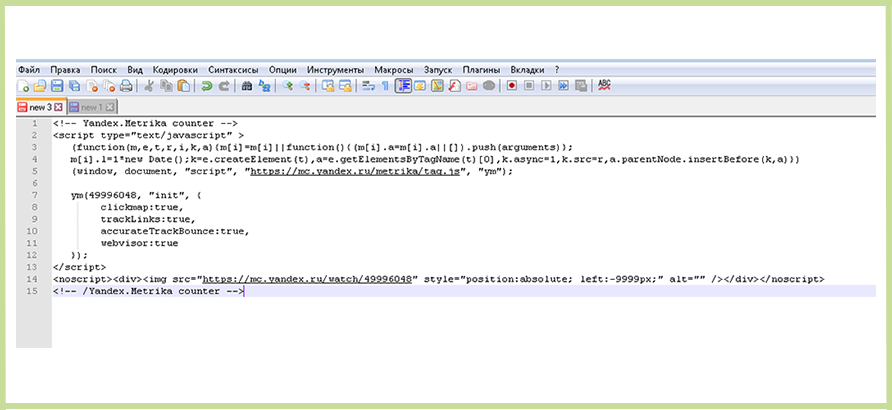
Task: Place cursor on "accurateTrackBounce:true," line
Action: point(175,231)
